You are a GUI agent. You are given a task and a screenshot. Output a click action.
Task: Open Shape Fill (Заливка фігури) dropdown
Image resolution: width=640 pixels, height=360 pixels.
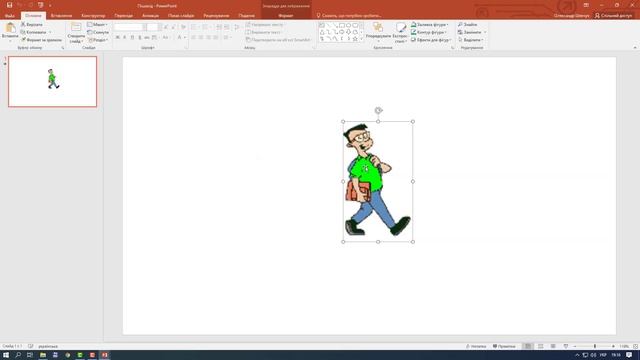[x=429, y=24]
